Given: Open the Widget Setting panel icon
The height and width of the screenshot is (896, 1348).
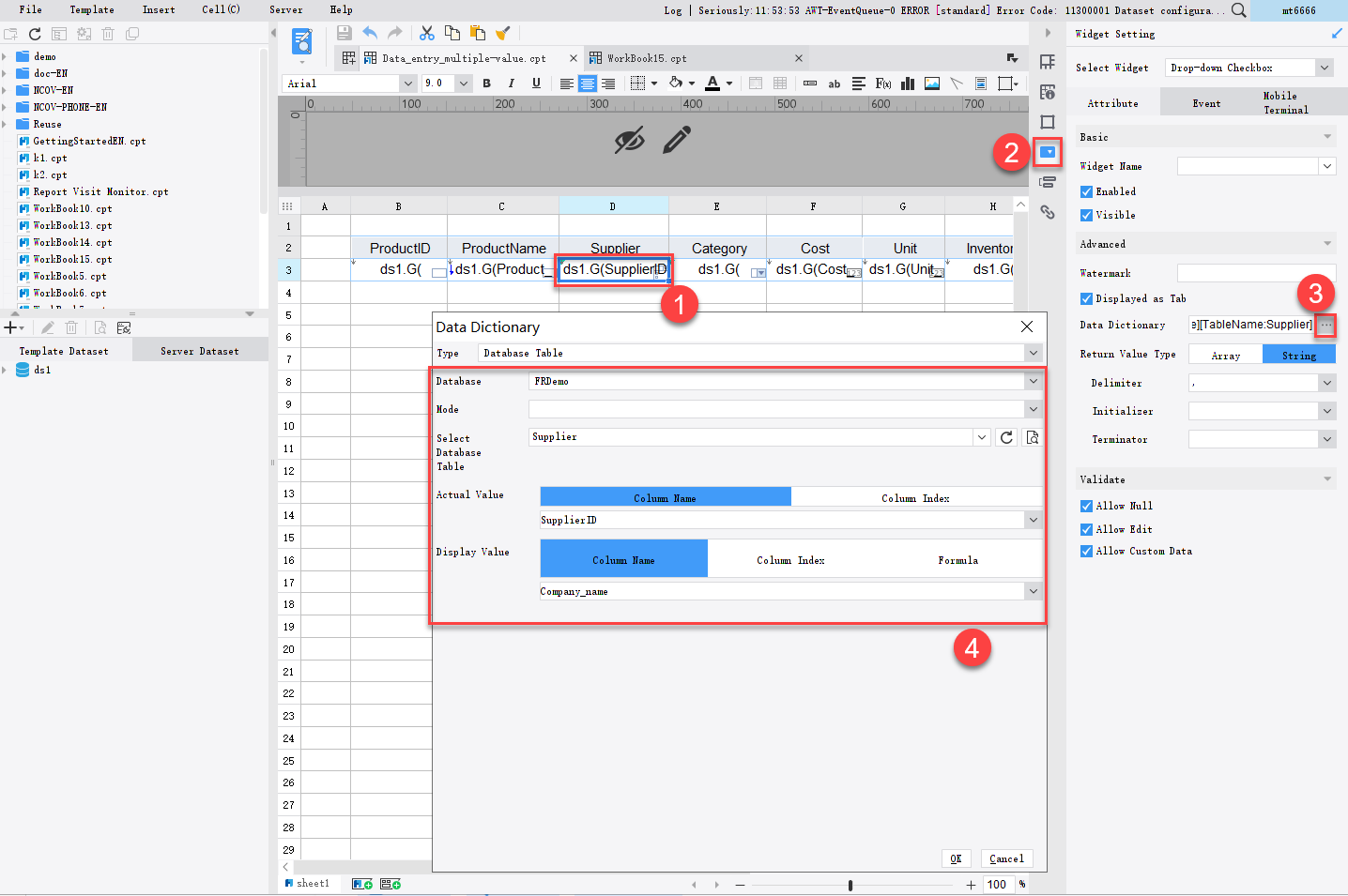Looking at the screenshot, I should pyautogui.click(x=1048, y=152).
